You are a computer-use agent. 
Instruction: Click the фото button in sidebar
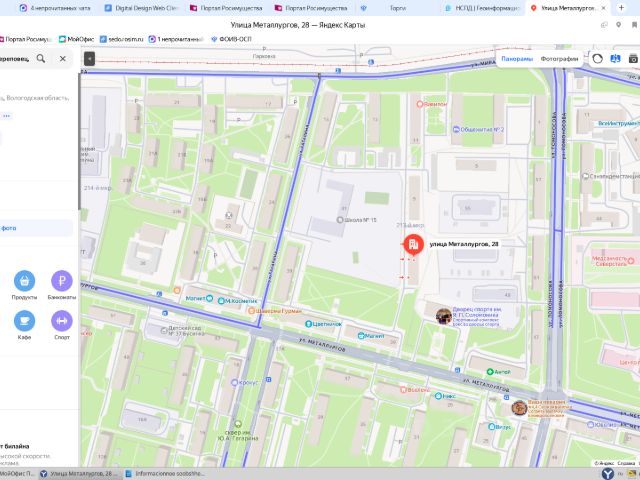point(37,228)
